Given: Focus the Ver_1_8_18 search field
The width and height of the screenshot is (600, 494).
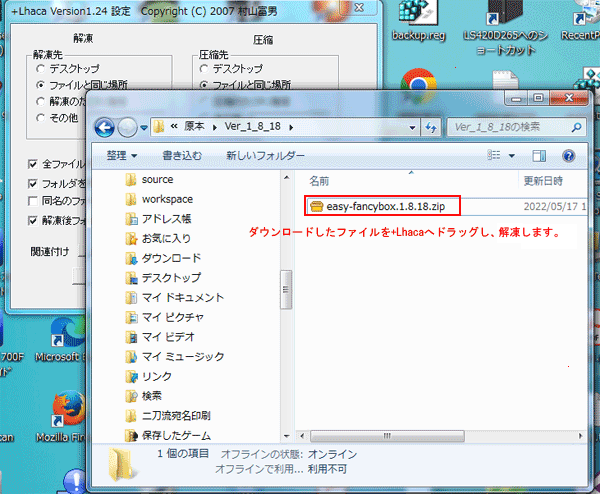Looking at the screenshot, I should coord(517,127).
